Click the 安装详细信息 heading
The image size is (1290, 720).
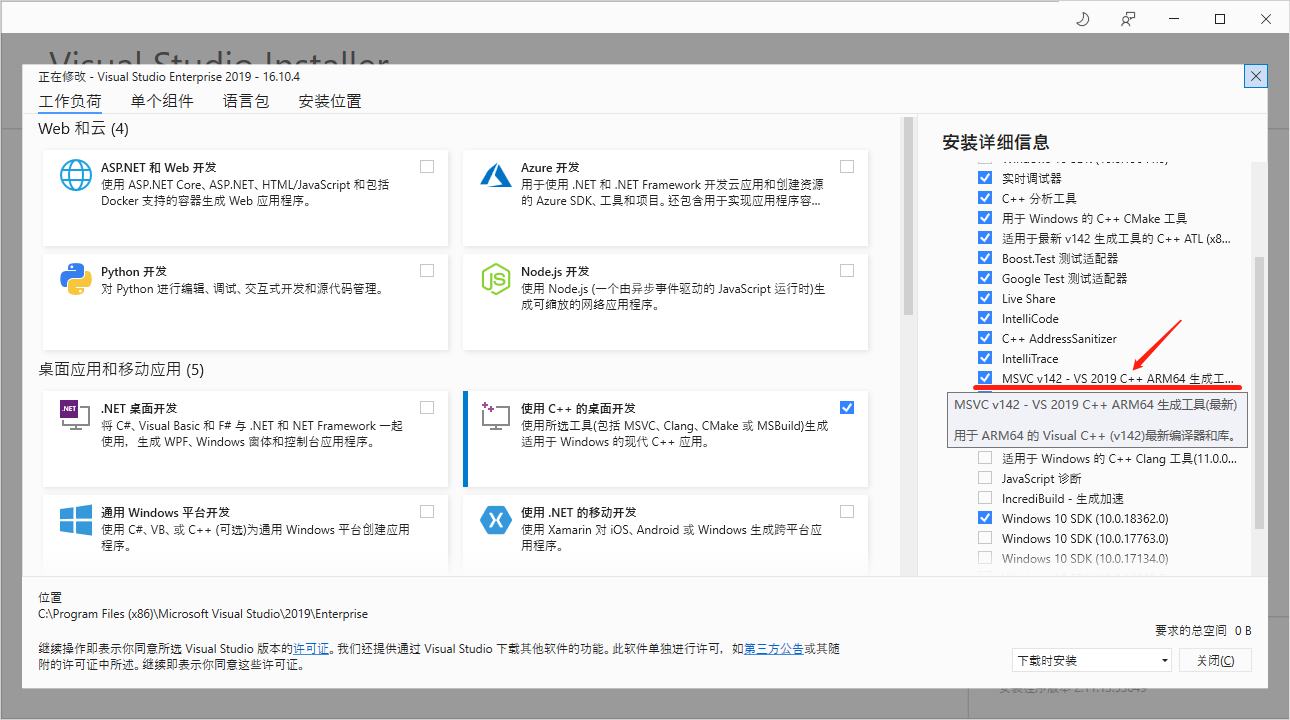click(x=996, y=142)
